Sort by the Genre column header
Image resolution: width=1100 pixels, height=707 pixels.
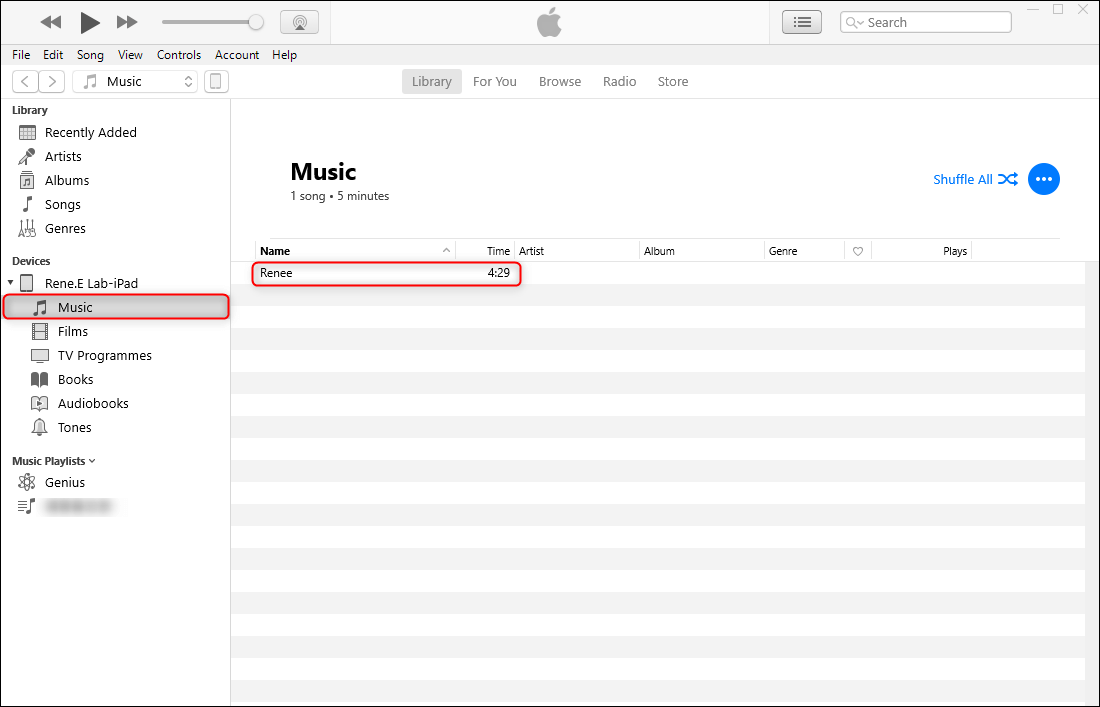(805, 251)
